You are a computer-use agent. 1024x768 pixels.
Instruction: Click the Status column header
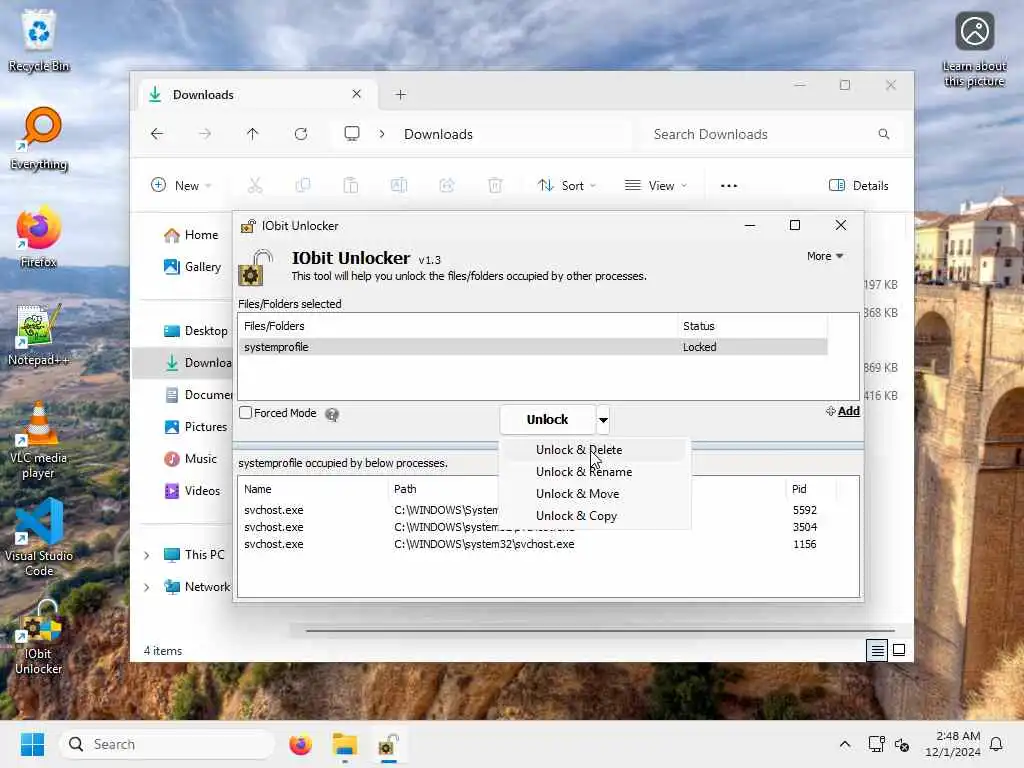(x=752, y=326)
